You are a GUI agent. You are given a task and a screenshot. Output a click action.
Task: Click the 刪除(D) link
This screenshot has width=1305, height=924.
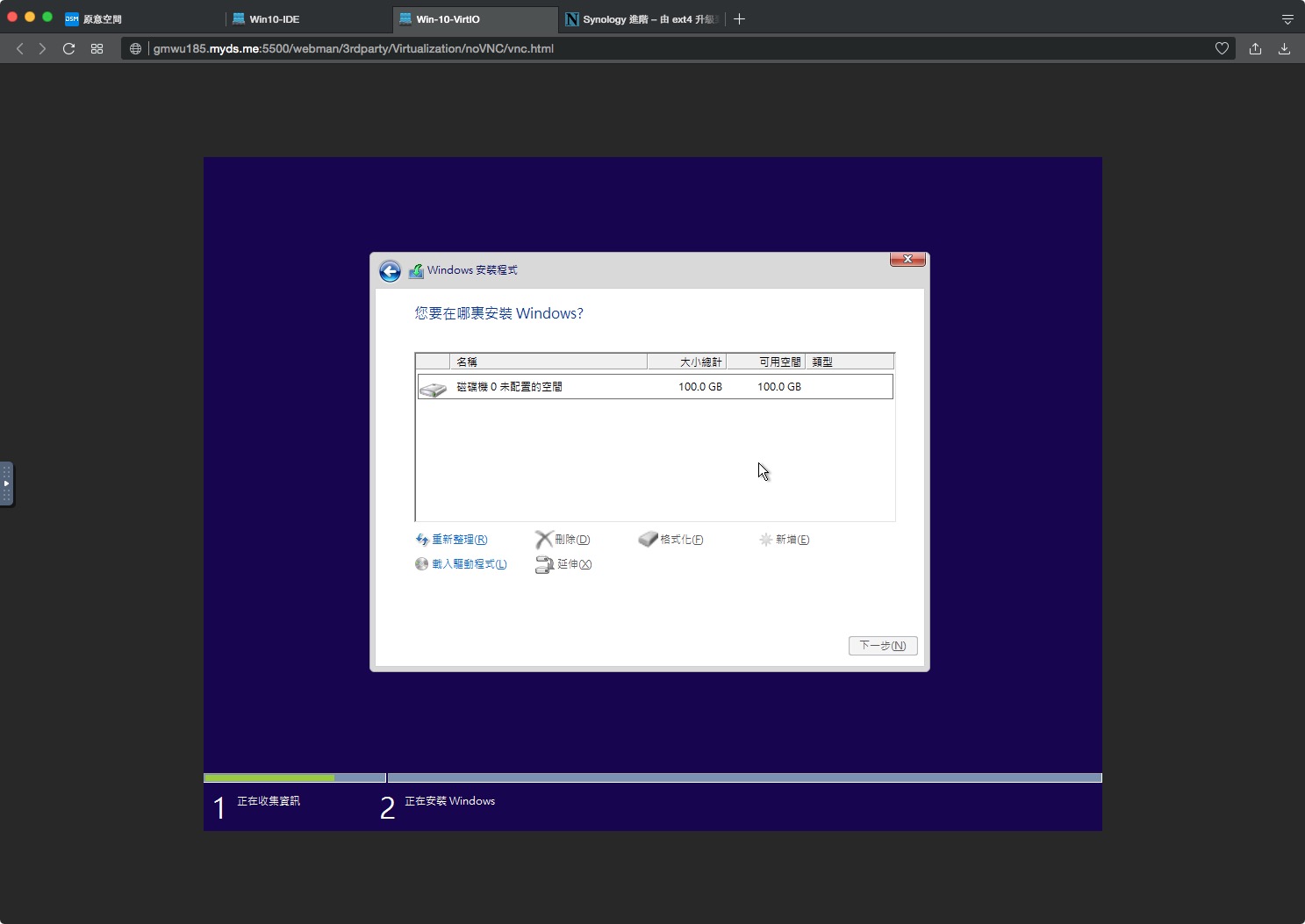coord(572,540)
